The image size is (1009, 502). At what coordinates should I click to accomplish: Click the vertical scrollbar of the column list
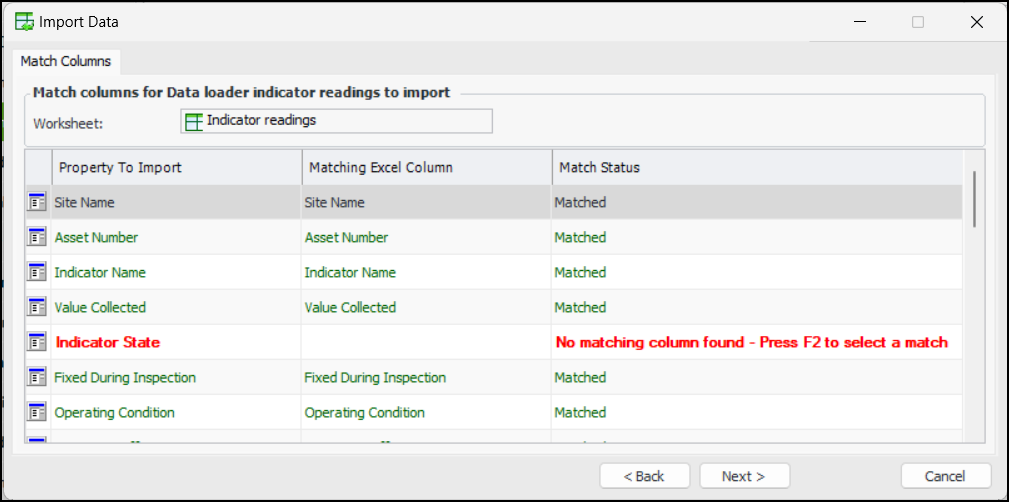[x=974, y=200]
